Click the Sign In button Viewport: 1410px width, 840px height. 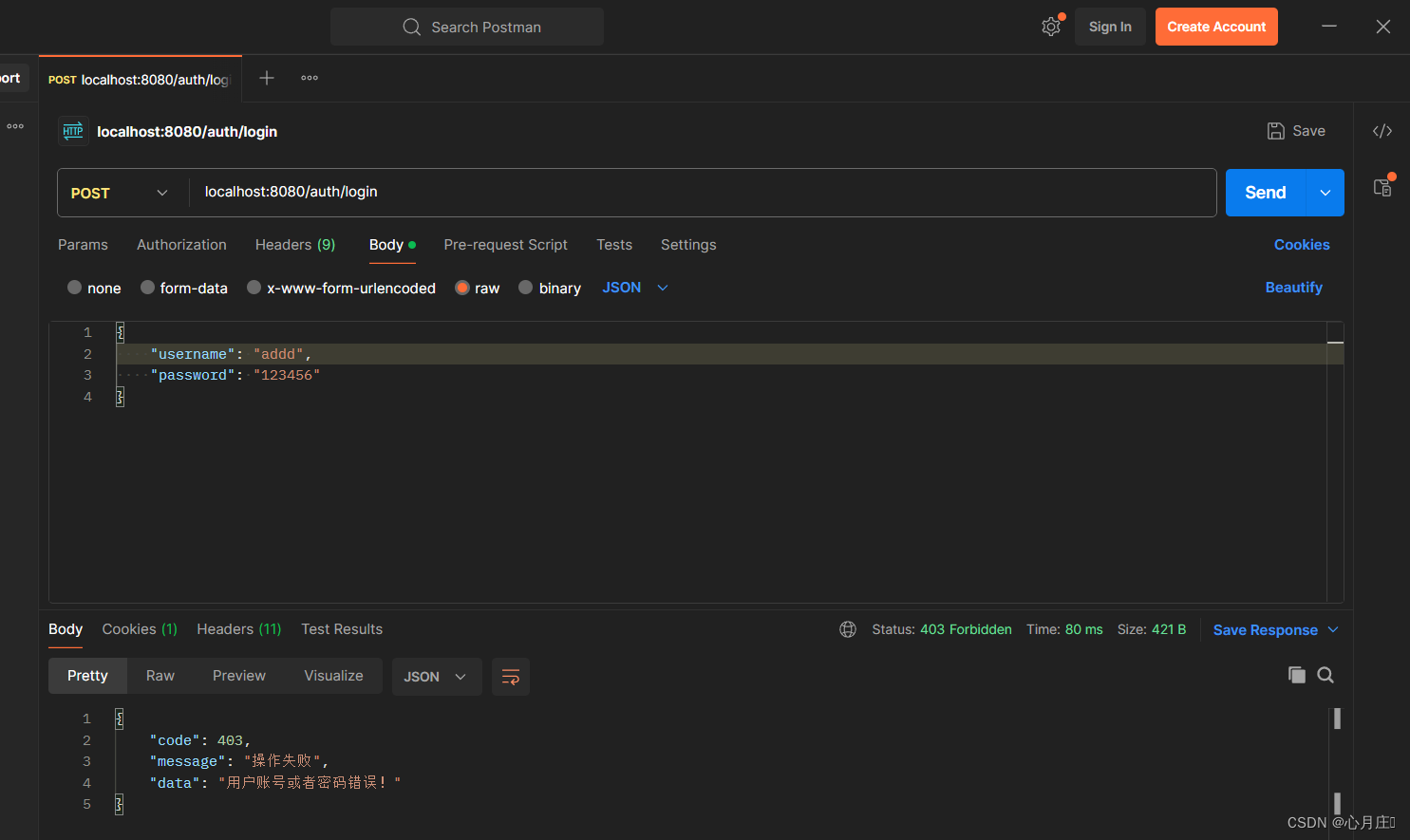click(1110, 27)
